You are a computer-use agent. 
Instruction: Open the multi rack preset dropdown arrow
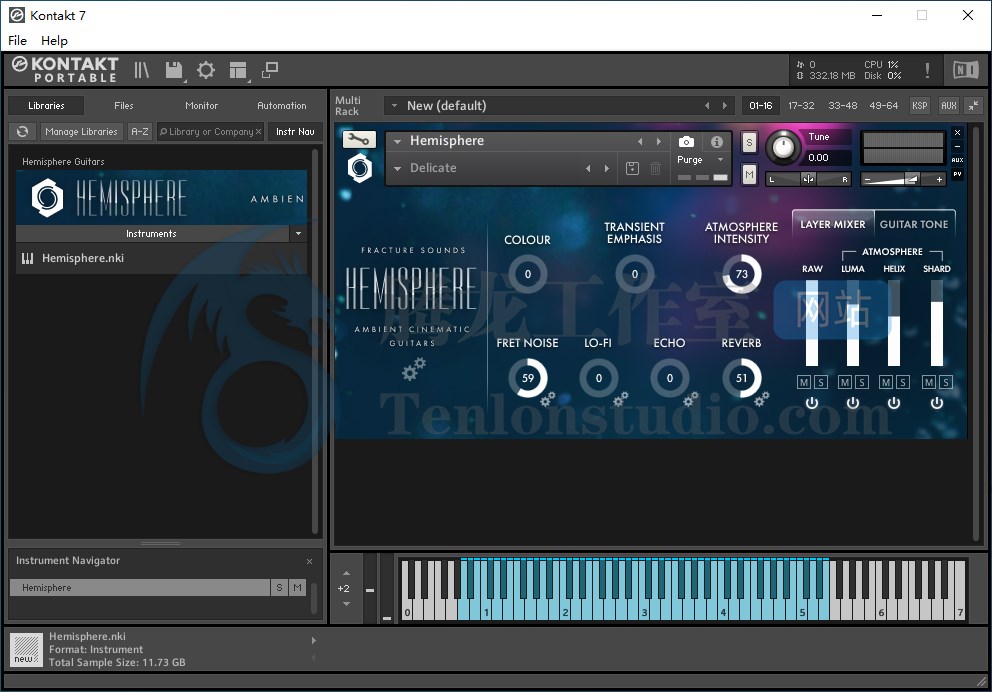tap(394, 106)
